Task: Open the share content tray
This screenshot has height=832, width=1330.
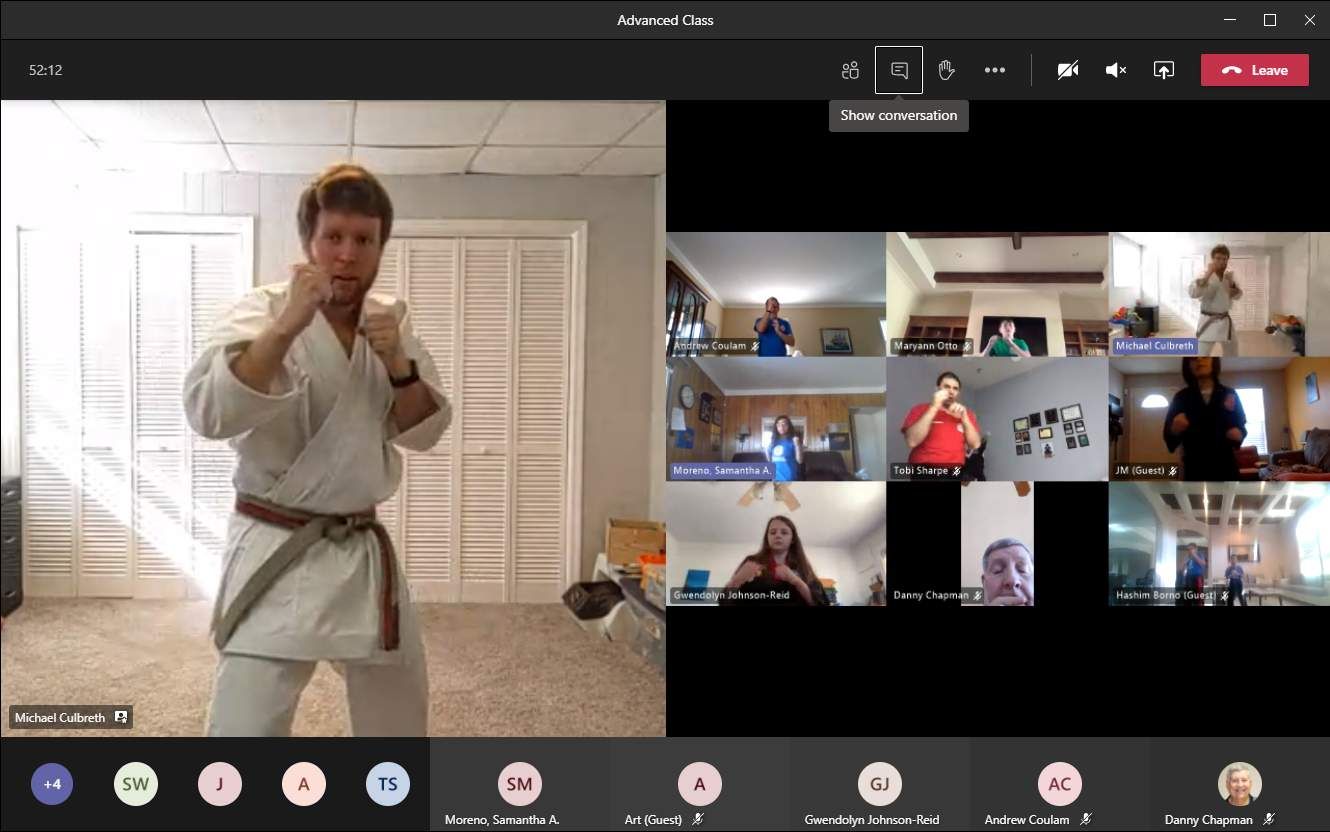Action: coord(1163,70)
